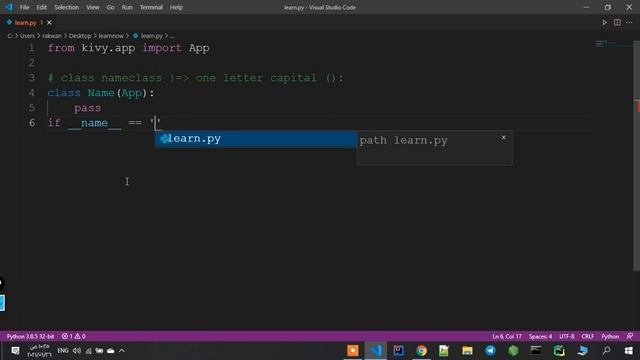
Task: Open Visual Studio Code taskbar icon
Action: pyautogui.click(x=376, y=351)
